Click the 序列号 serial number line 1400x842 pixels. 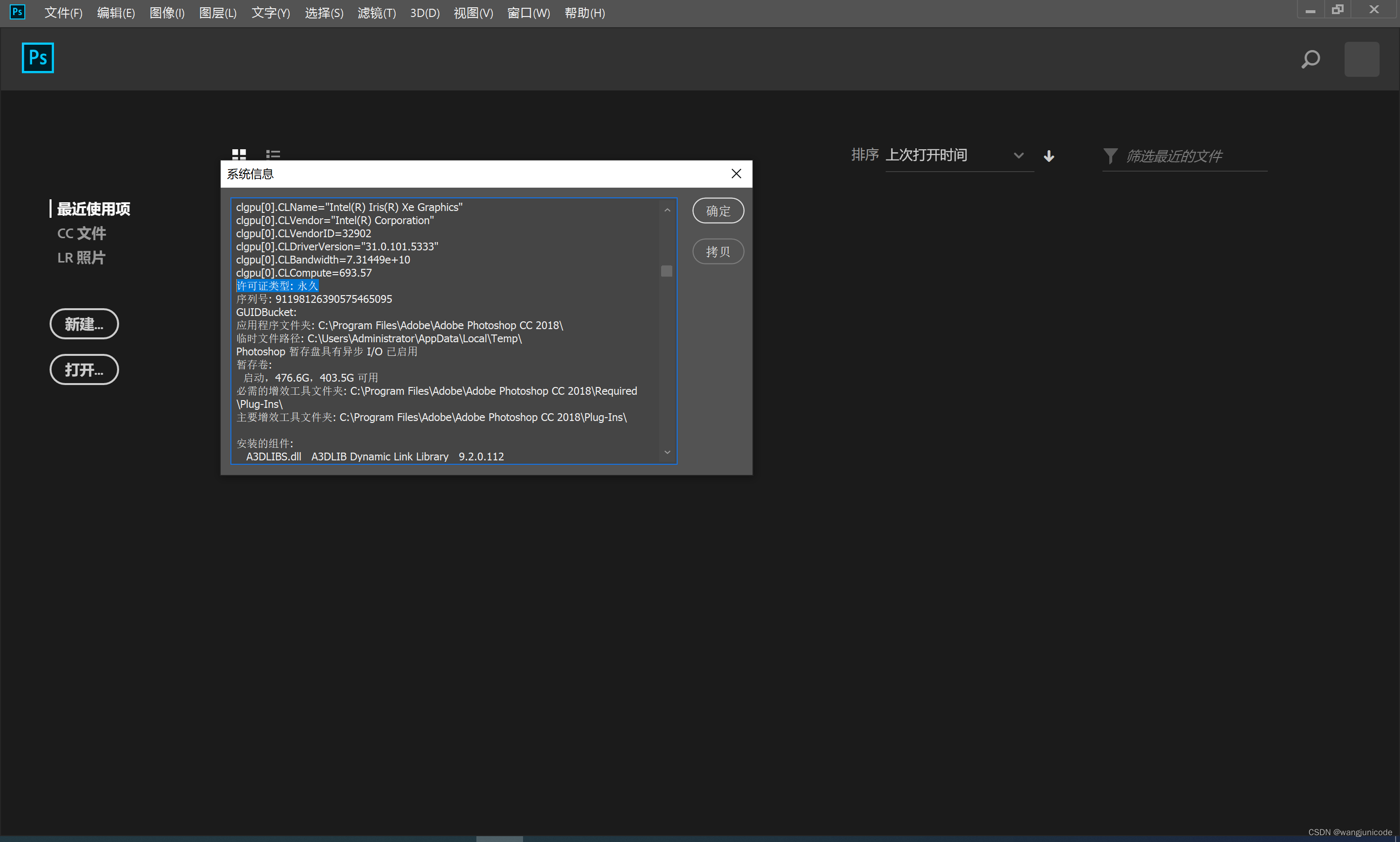click(314, 299)
